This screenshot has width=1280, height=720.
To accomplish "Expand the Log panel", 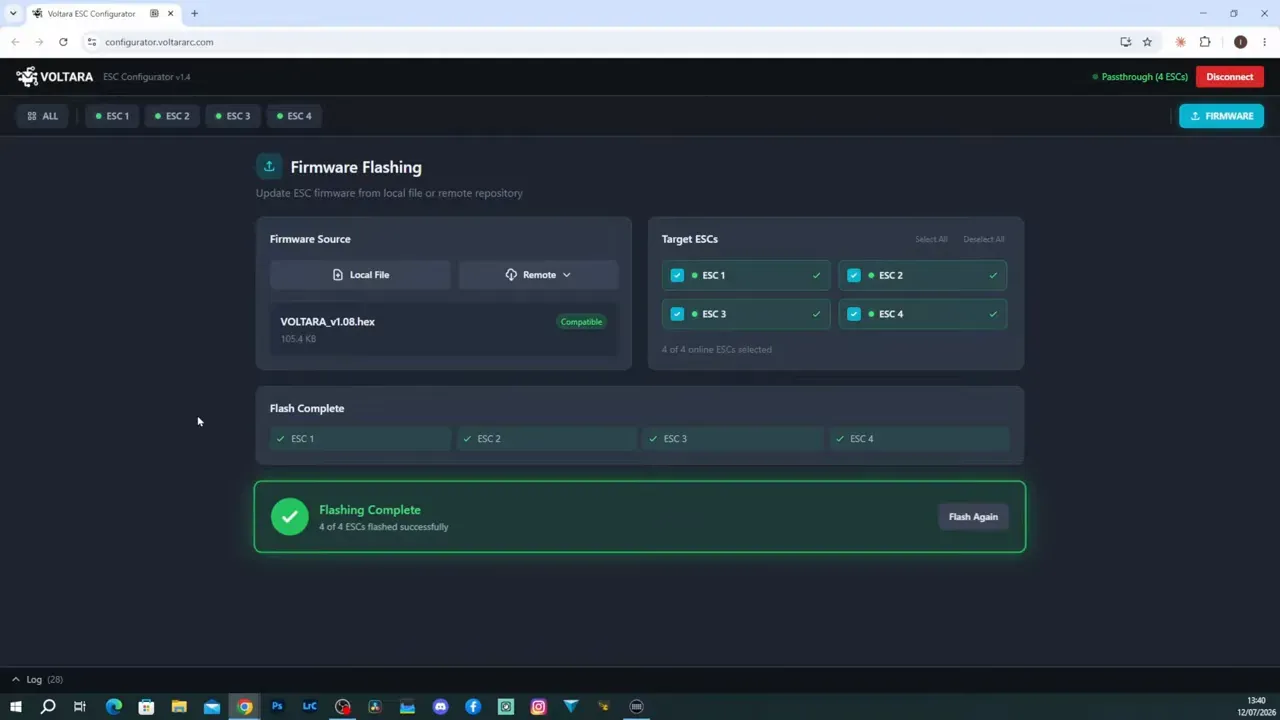I will coord(37,680).
